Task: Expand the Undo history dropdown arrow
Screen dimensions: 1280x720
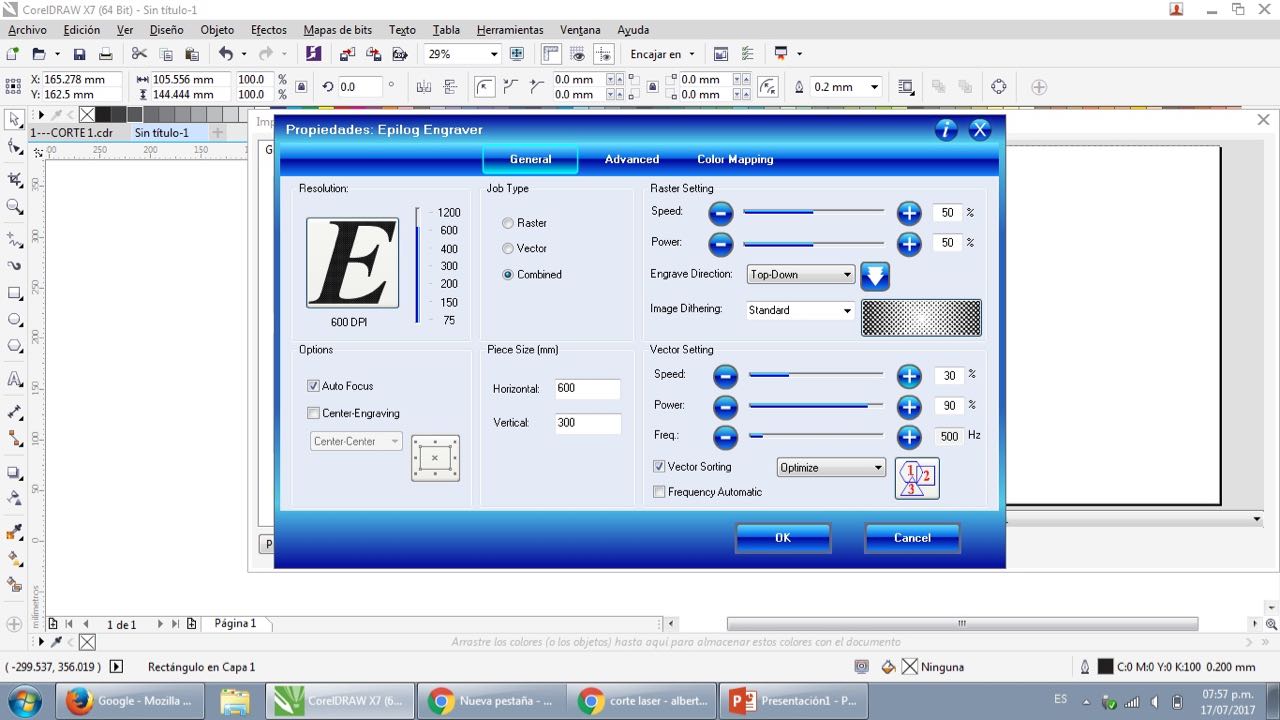Action: click(244, 54)
